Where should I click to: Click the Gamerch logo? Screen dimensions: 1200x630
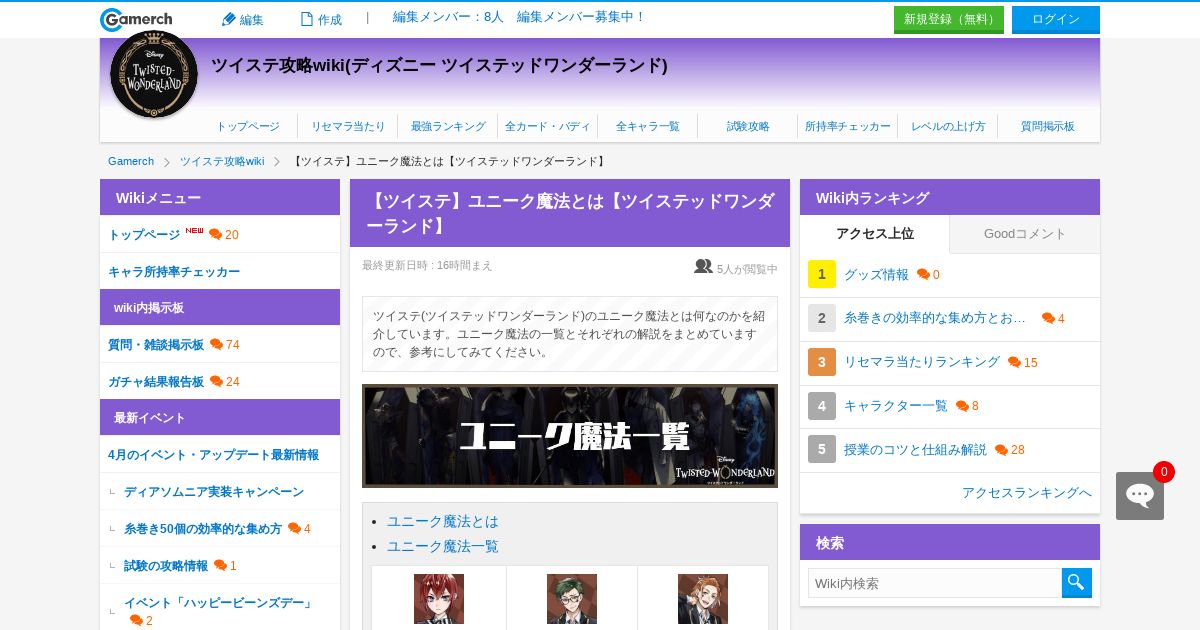point(136,19)
